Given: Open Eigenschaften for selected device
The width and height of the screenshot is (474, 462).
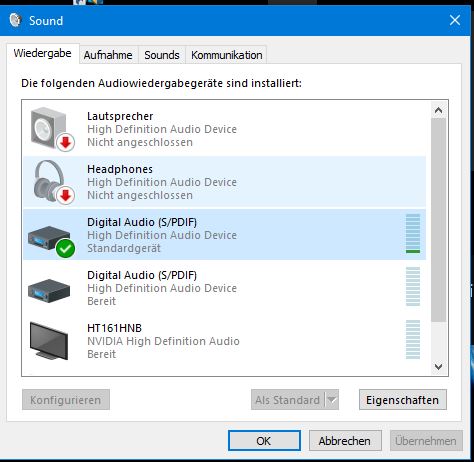Looking at the screenshot, I should click(403, 400).
